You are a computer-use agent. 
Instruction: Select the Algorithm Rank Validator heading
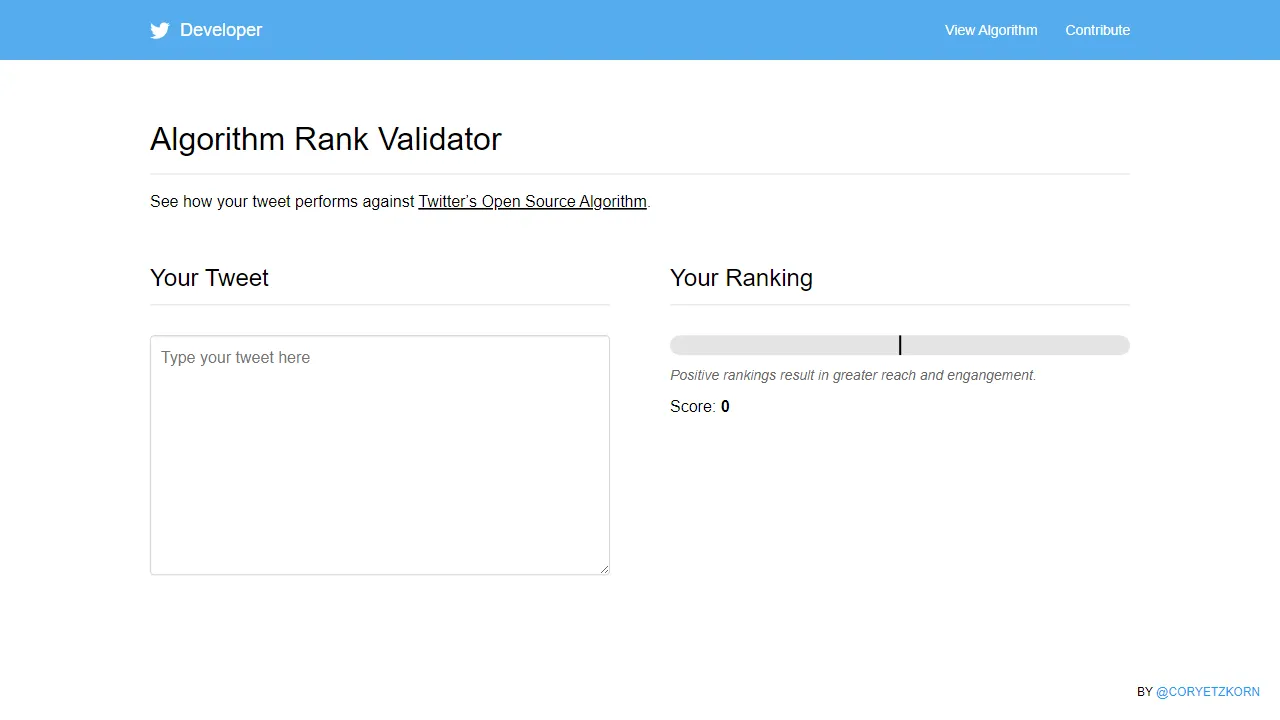coord(326,139)
